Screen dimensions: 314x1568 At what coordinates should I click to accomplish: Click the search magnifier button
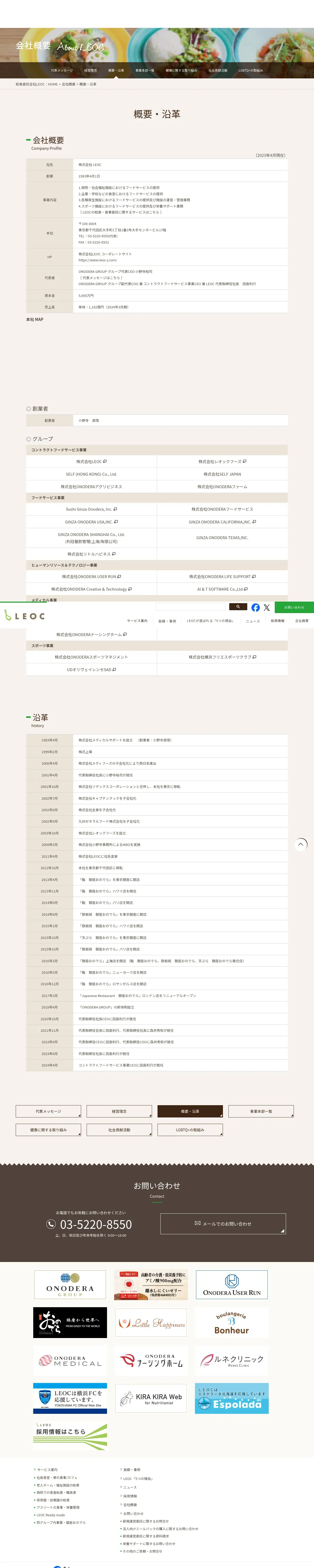point(238,607)
